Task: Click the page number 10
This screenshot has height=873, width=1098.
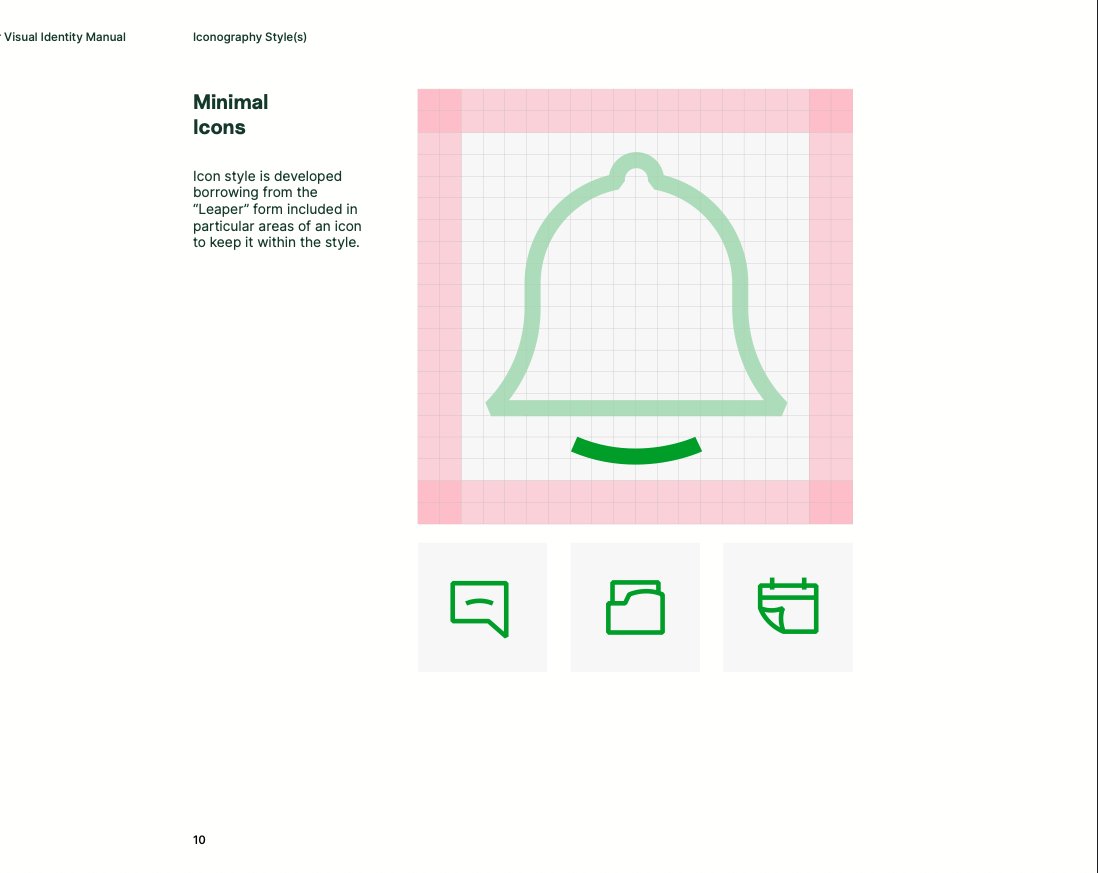Action: click(199, 840)
